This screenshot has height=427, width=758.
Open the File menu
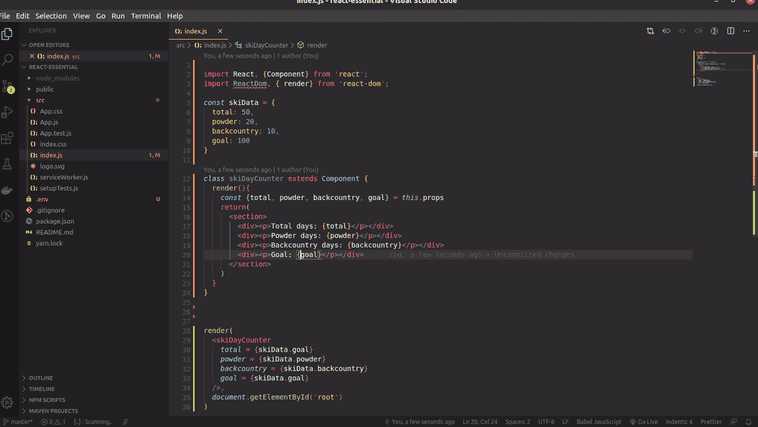pyautogui.click(x=5, y=16)
